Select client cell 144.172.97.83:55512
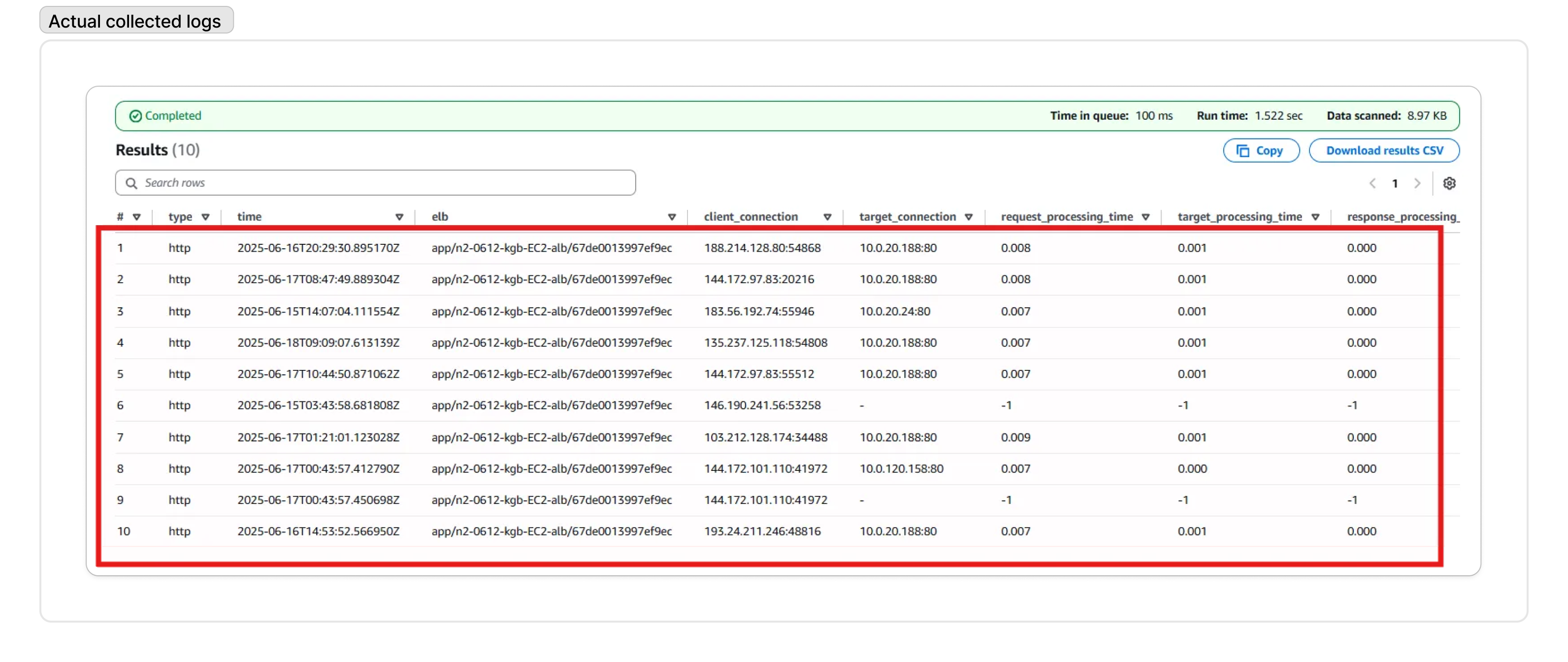The width and height of the screenshot is (1568, 662). coord(759,374)
